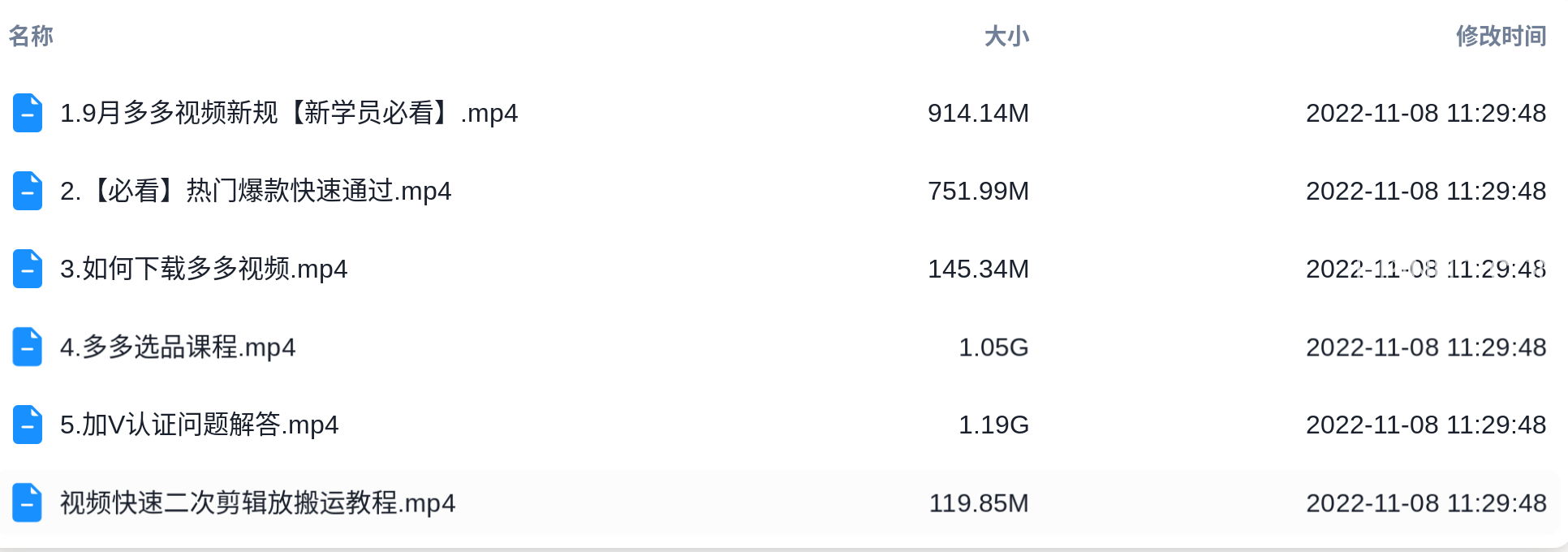
Task: Open 3.如何下载多多视频.mp4
Action: point(204,269)
